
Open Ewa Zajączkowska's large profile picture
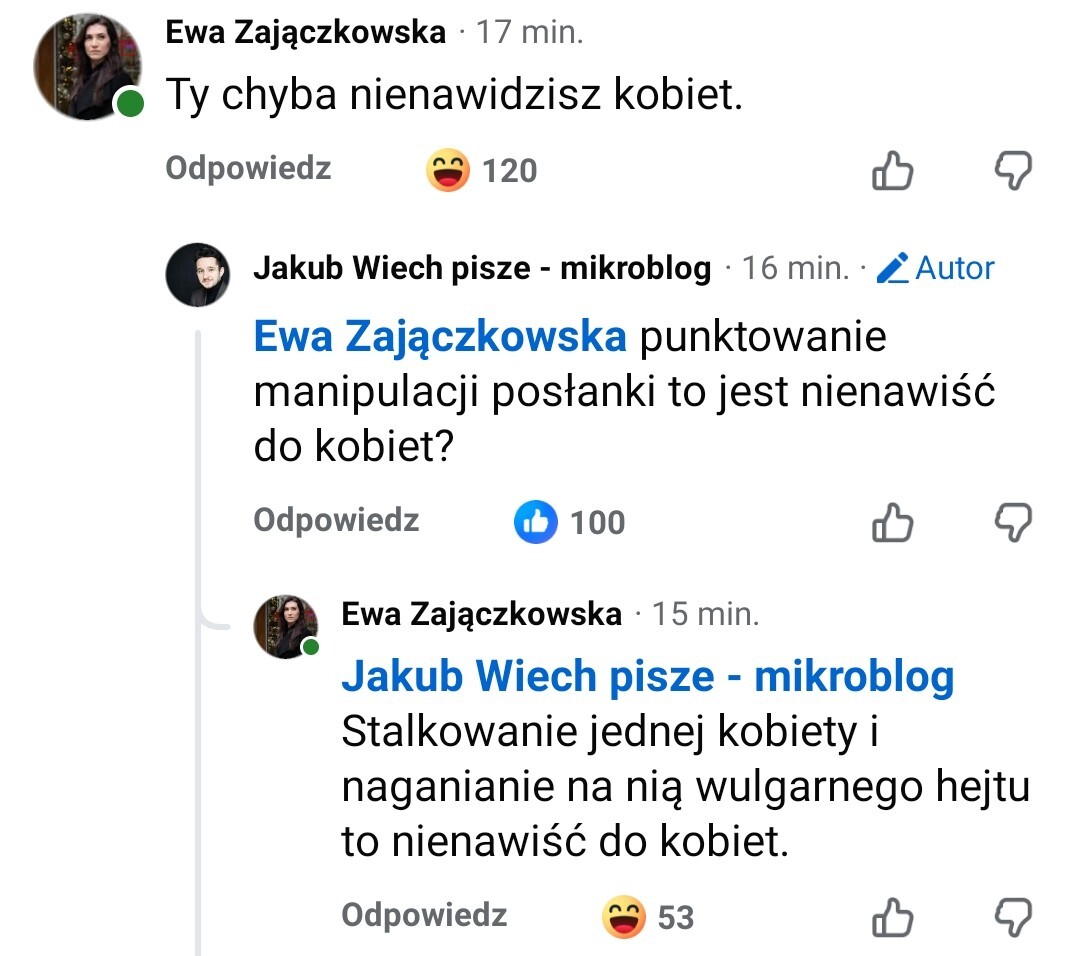tap(85, 68)
